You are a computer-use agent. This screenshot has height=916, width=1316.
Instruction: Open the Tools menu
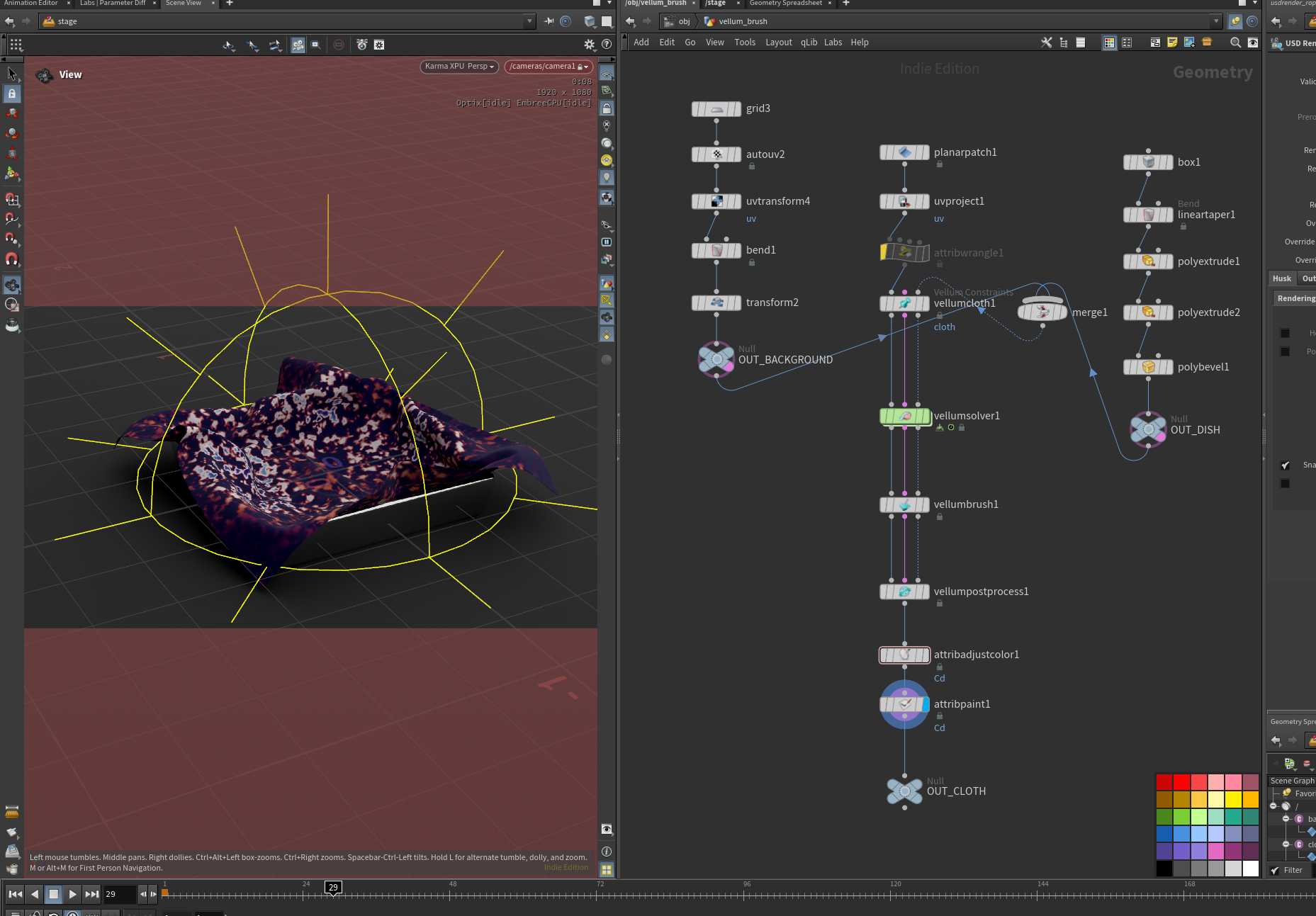pyautogui.click(x=745, y=43)
